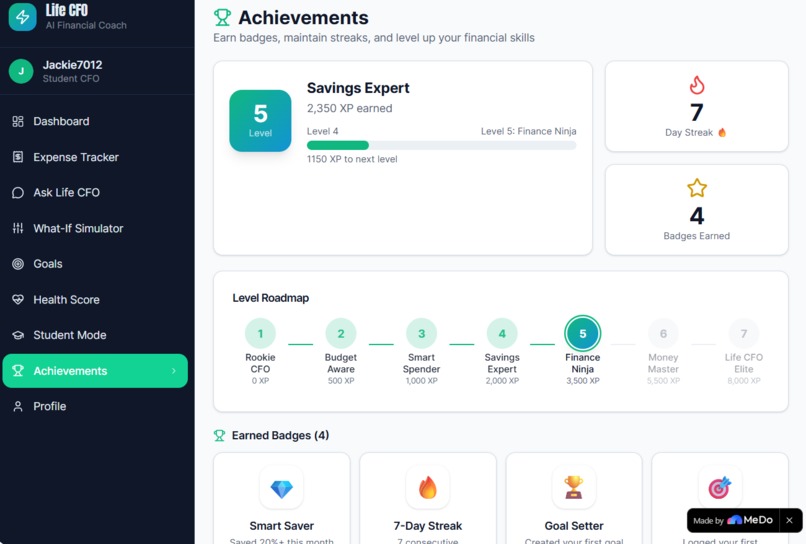Click the "Level 4" progress label
The height and width of the screenshot is (544, 806).
point(323,131)
